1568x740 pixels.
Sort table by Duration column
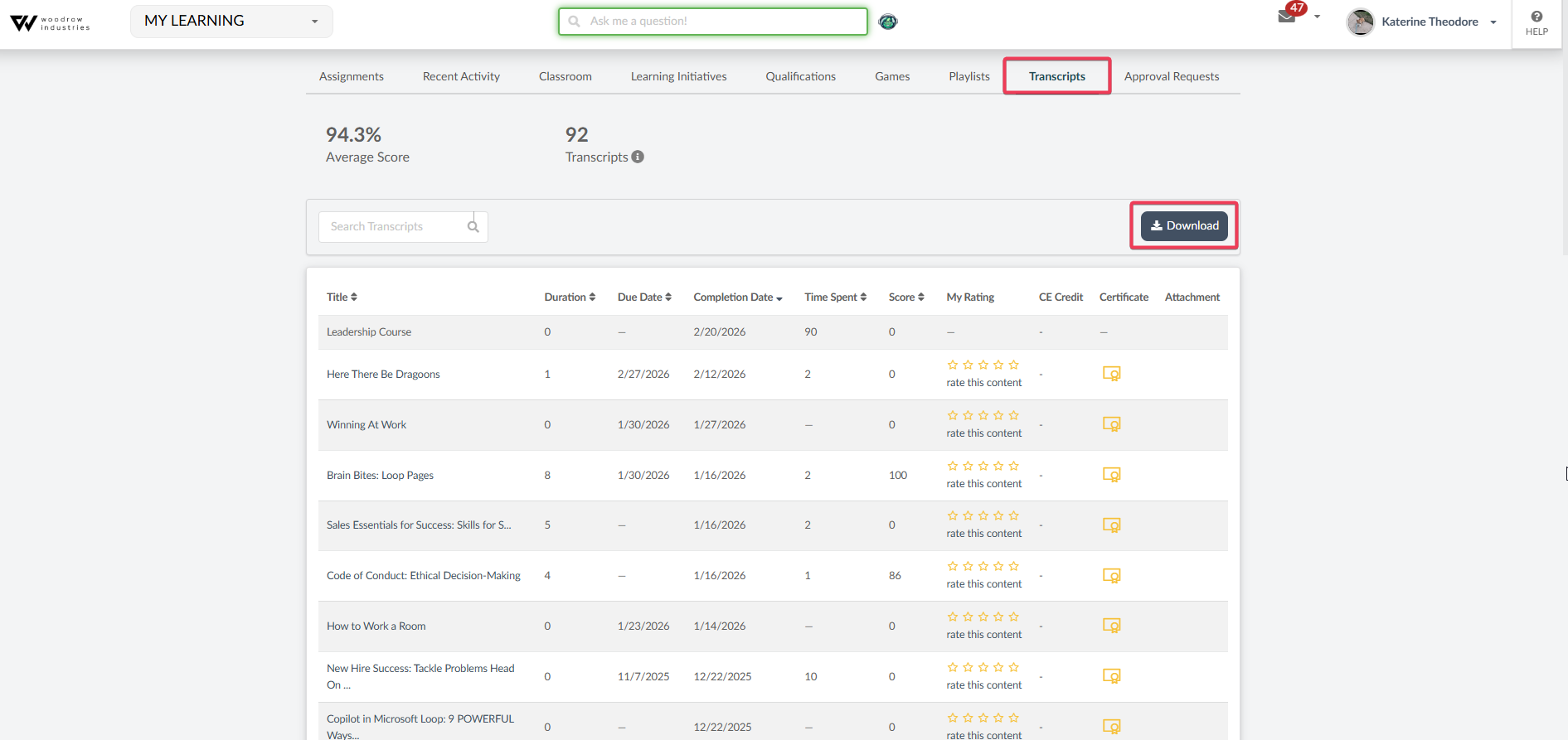click(570, 297)
